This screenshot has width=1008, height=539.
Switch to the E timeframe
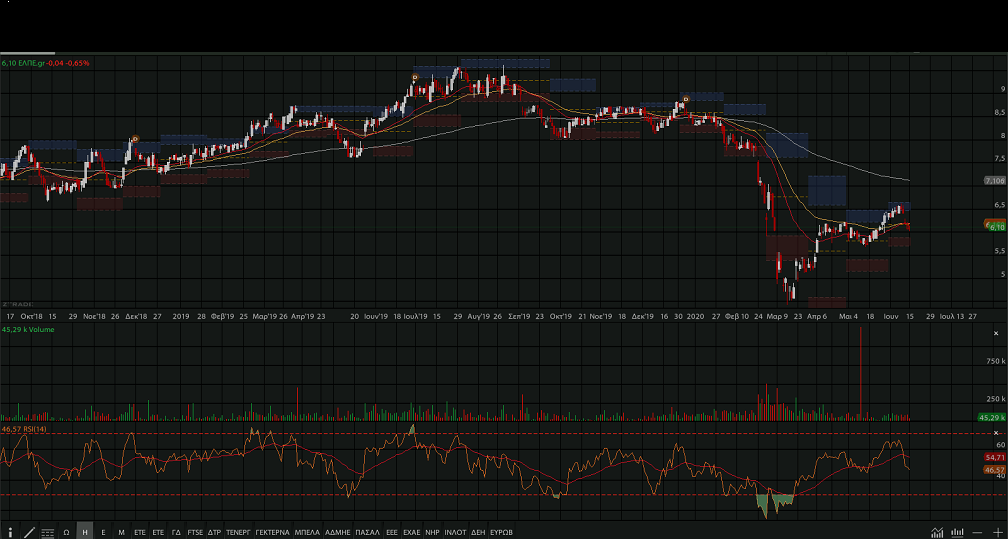point(103,532)
